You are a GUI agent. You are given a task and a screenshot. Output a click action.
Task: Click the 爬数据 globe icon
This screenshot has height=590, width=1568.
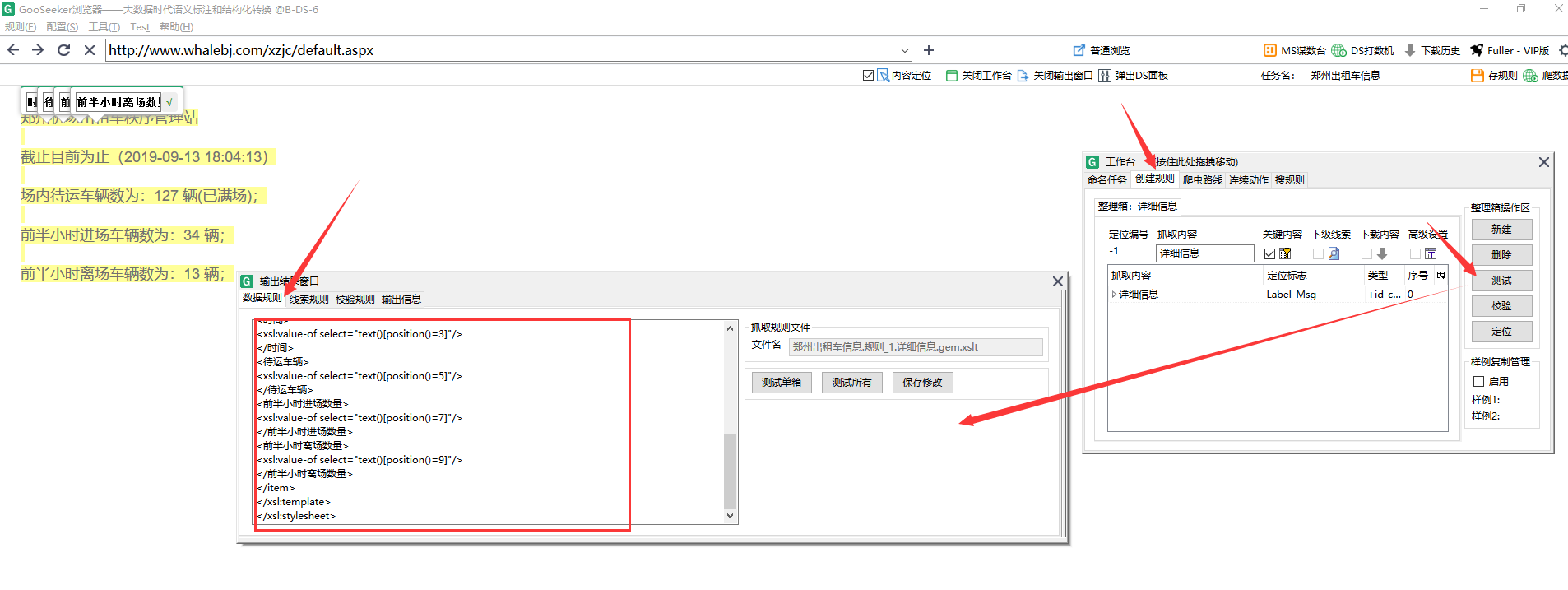(1530, 76)
